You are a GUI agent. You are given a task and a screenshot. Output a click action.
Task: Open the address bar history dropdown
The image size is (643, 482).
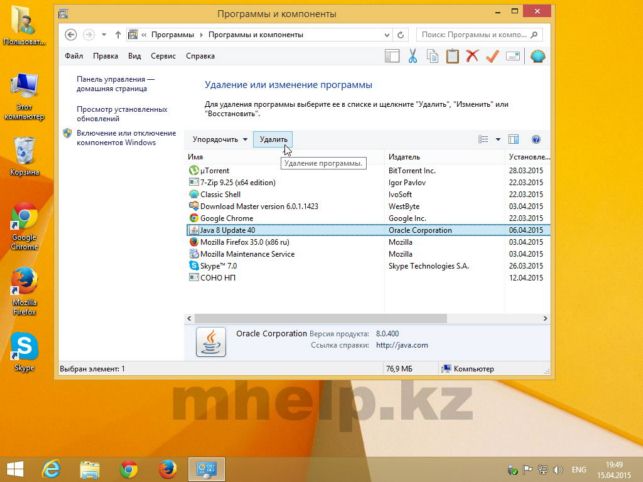coord(387,35)
